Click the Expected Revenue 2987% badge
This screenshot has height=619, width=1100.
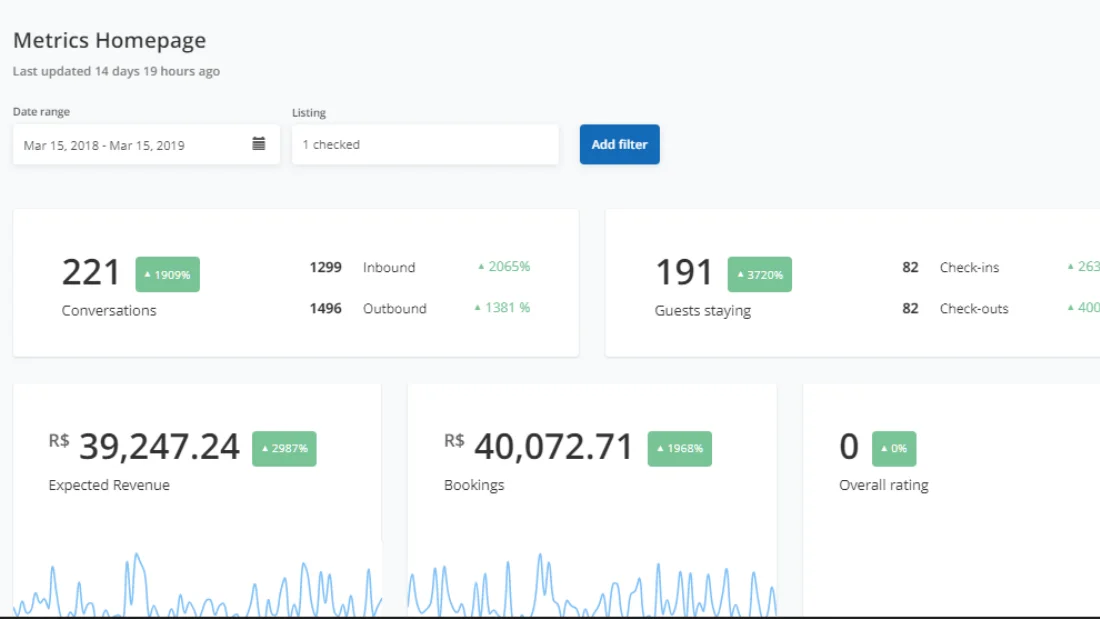click(x=284, y=448)
